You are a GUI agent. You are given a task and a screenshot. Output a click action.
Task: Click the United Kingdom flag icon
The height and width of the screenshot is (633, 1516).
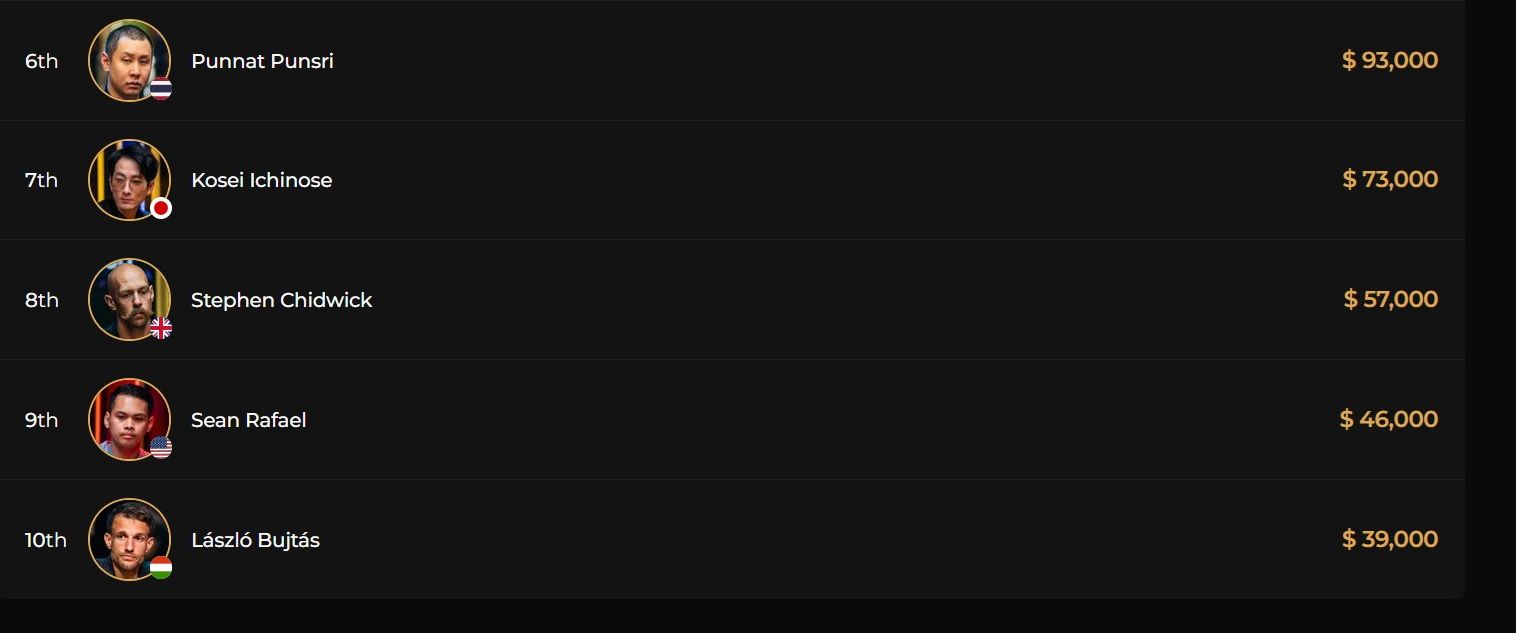tap(161, 328)
